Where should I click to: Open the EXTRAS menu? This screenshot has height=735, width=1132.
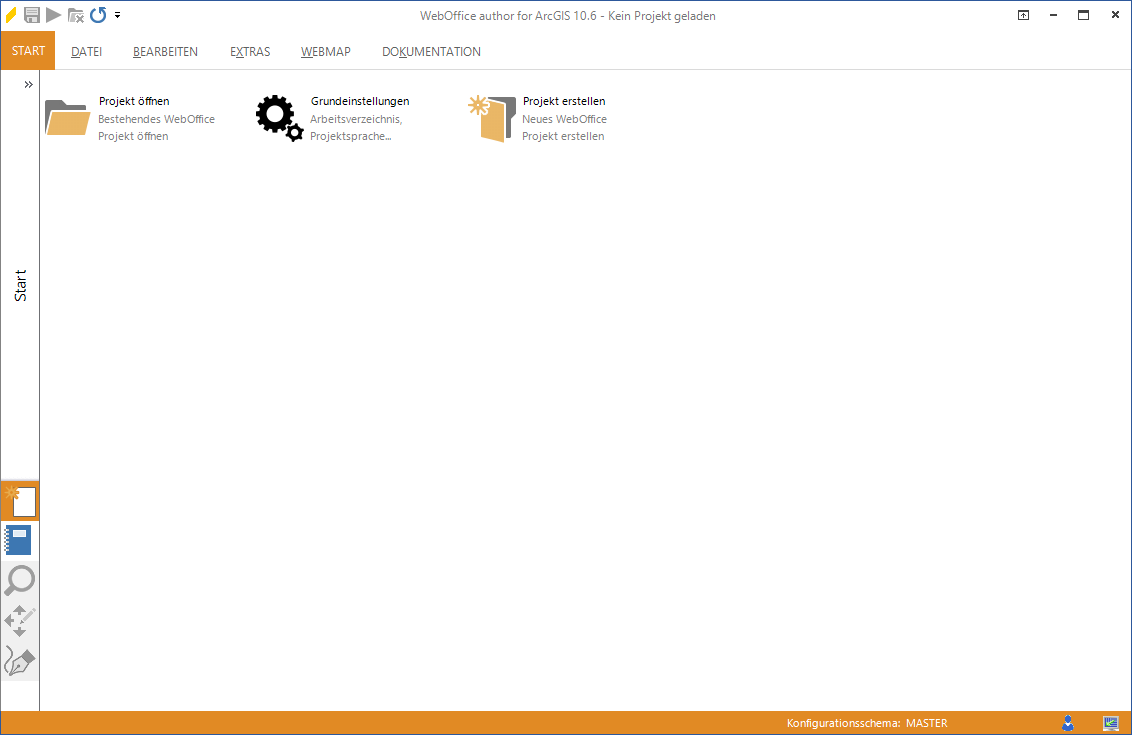(250, 51)
